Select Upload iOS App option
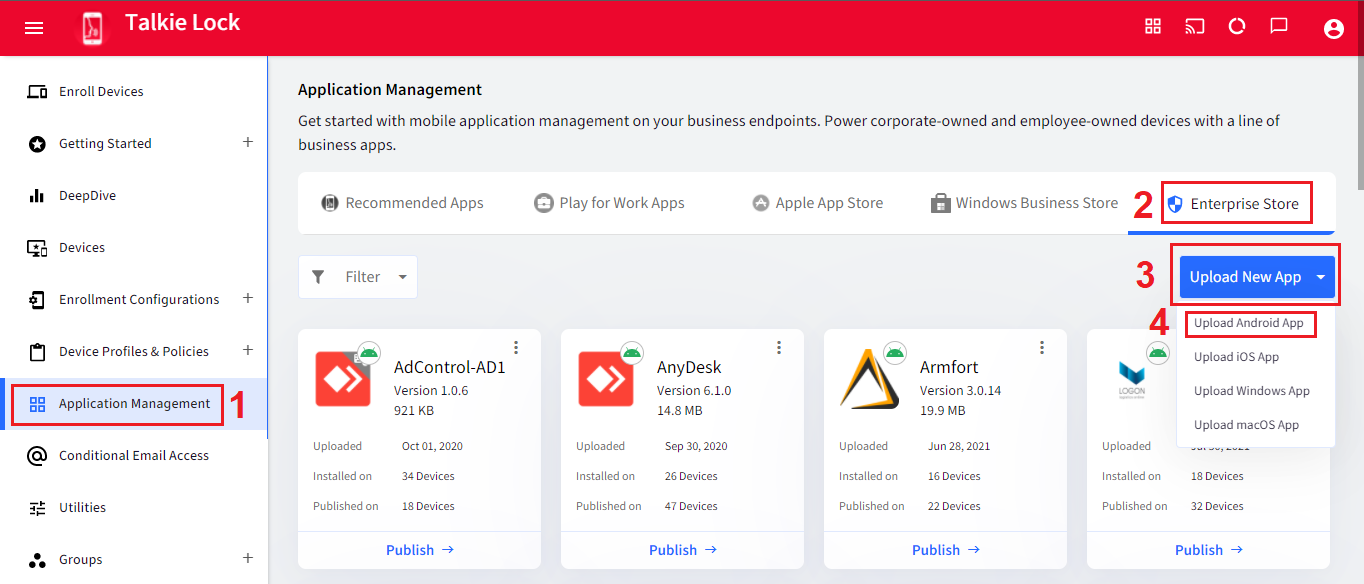The width and height of the screenshot is (1364, 584). [1236, 357]
